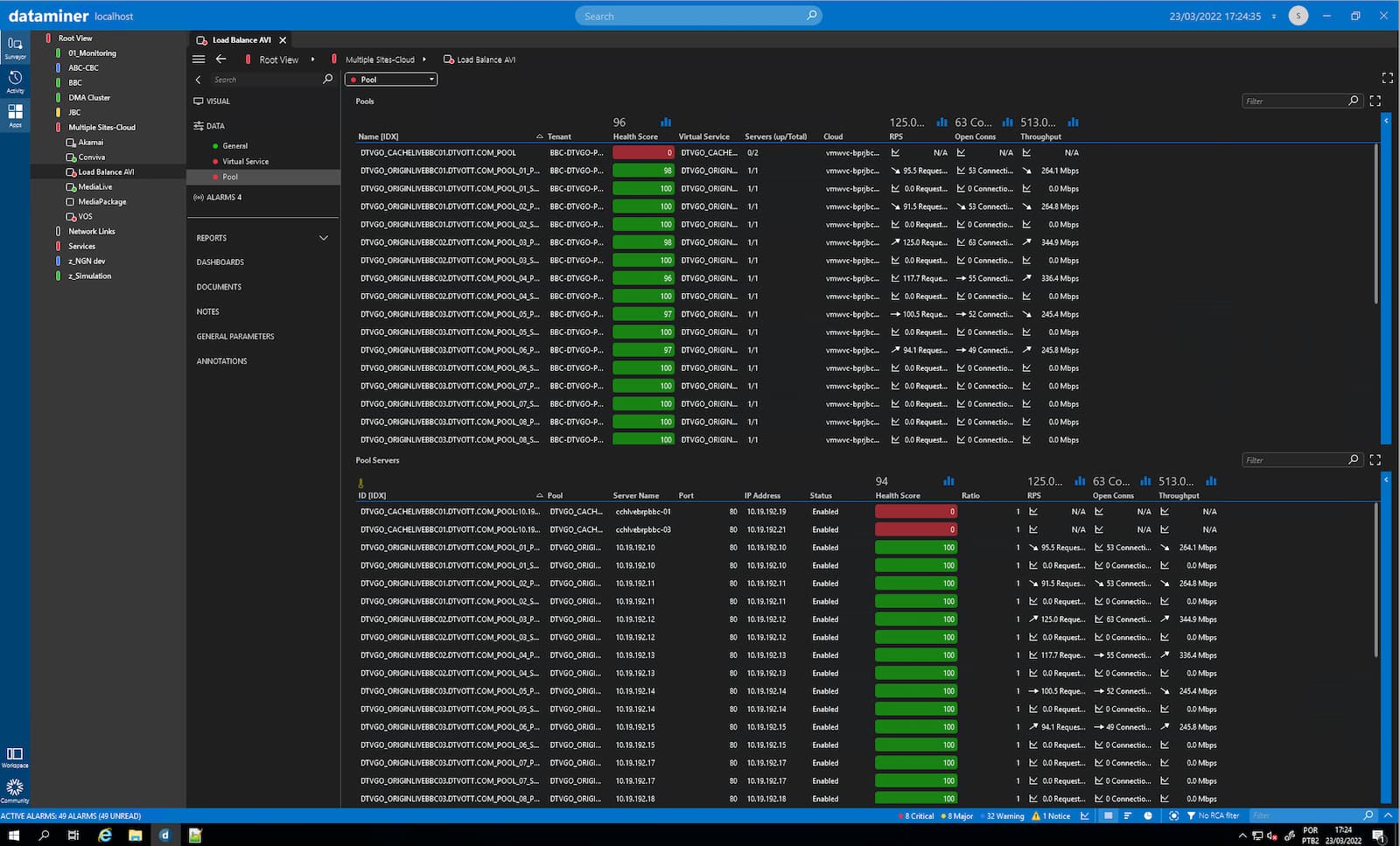The height and width of the screenshot is (846, 1400).
Task: Open DASHBOARDS section
Action: tap(220, 262)
